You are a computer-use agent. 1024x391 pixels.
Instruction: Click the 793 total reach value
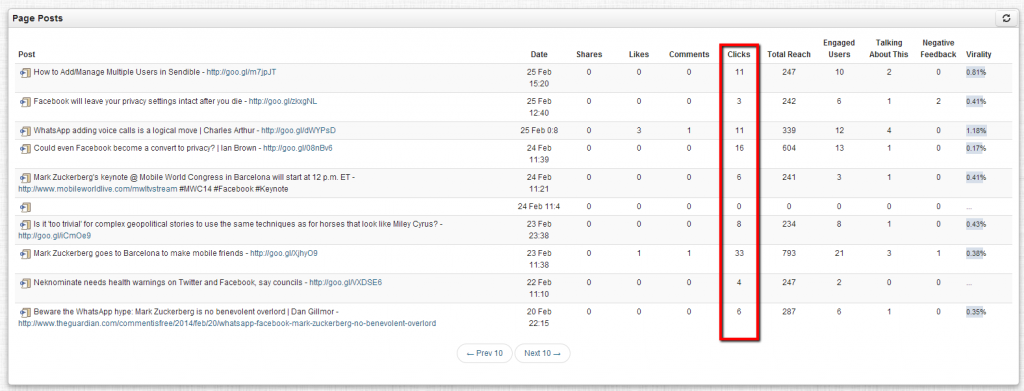(x=789, y=253)
